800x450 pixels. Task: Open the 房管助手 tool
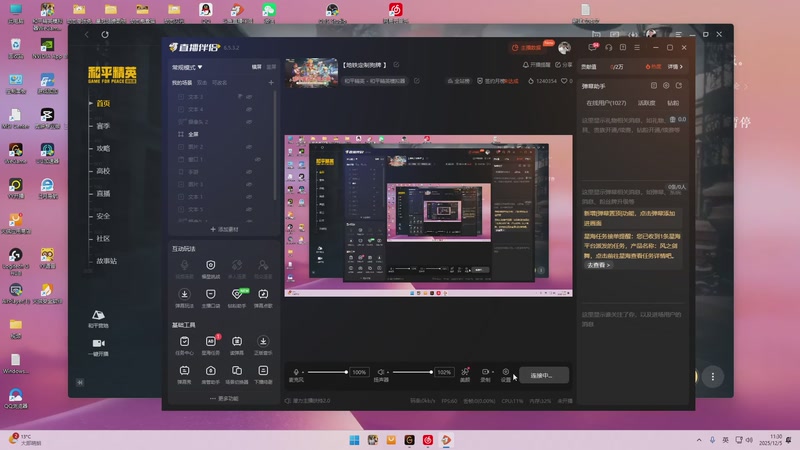pos(210,373)
